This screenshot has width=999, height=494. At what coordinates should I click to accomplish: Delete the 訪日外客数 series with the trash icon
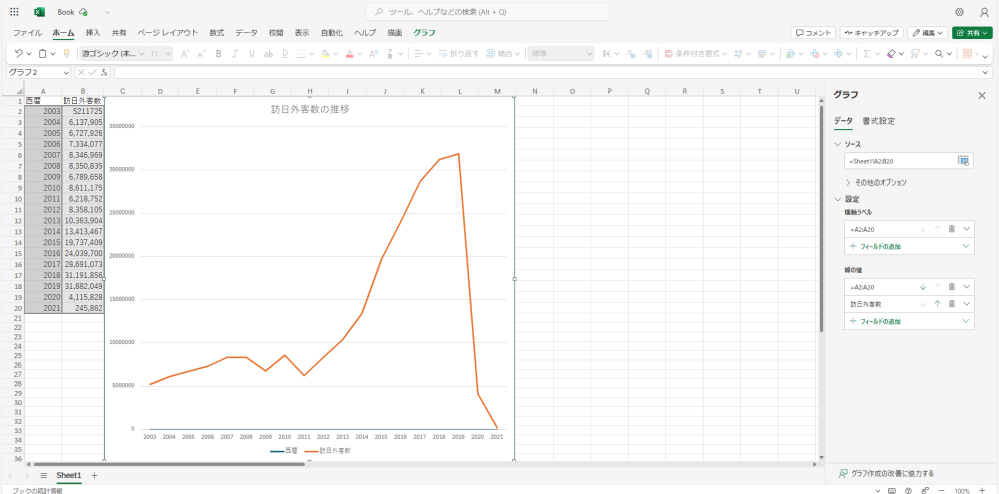[952, 303]
